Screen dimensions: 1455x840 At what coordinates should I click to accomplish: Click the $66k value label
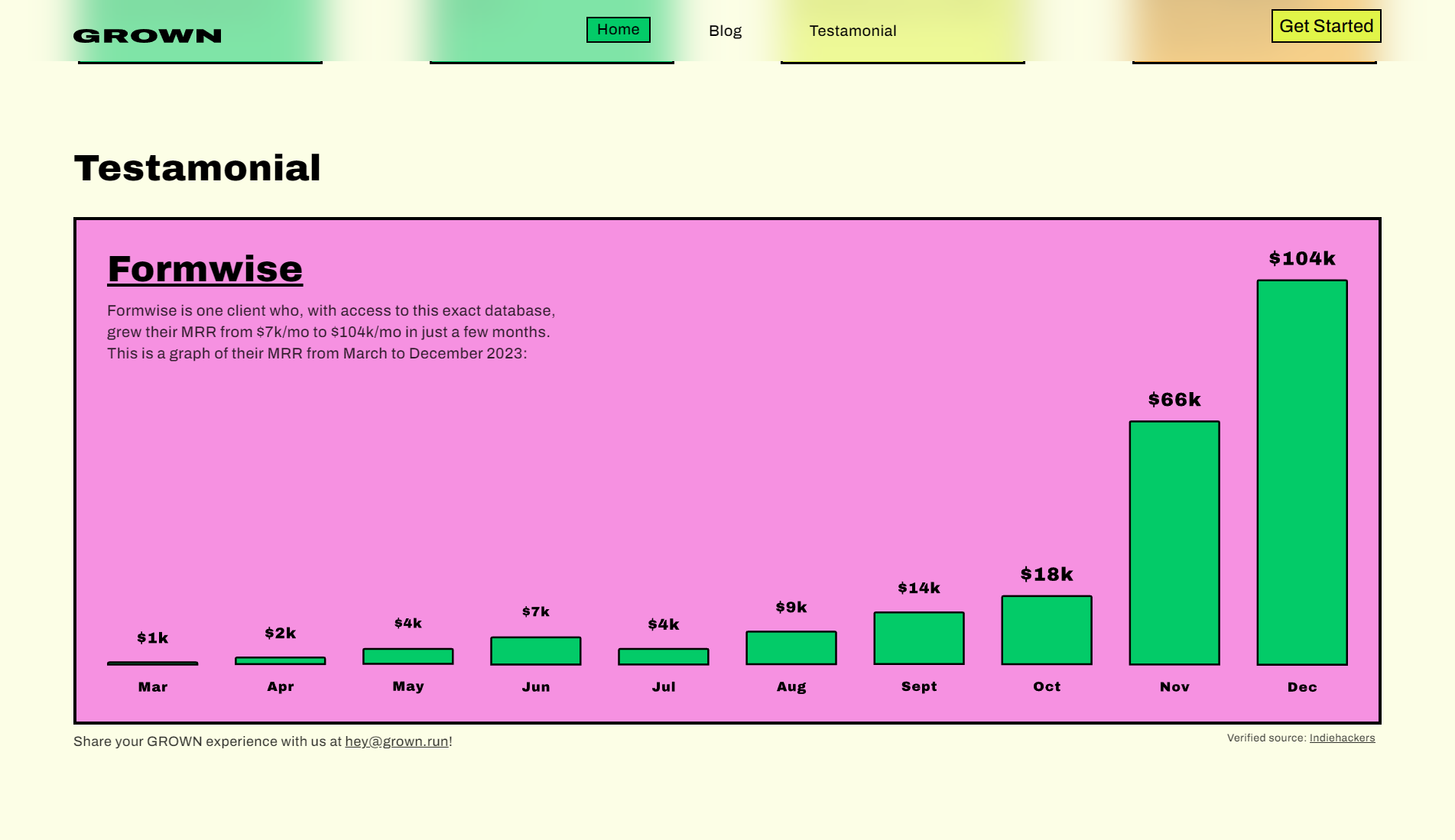point(1174,400)
